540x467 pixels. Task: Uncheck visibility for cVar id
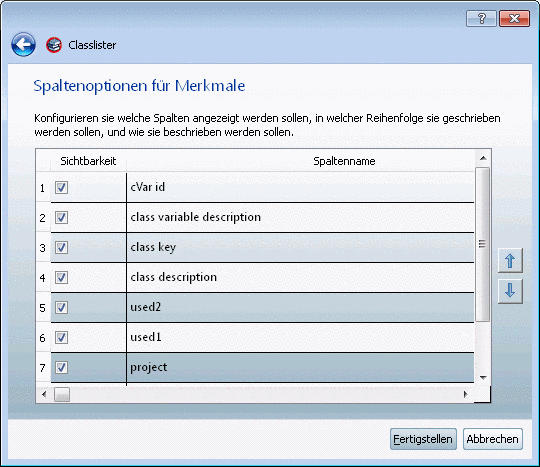pyautogui.click(x=61, y=188)
